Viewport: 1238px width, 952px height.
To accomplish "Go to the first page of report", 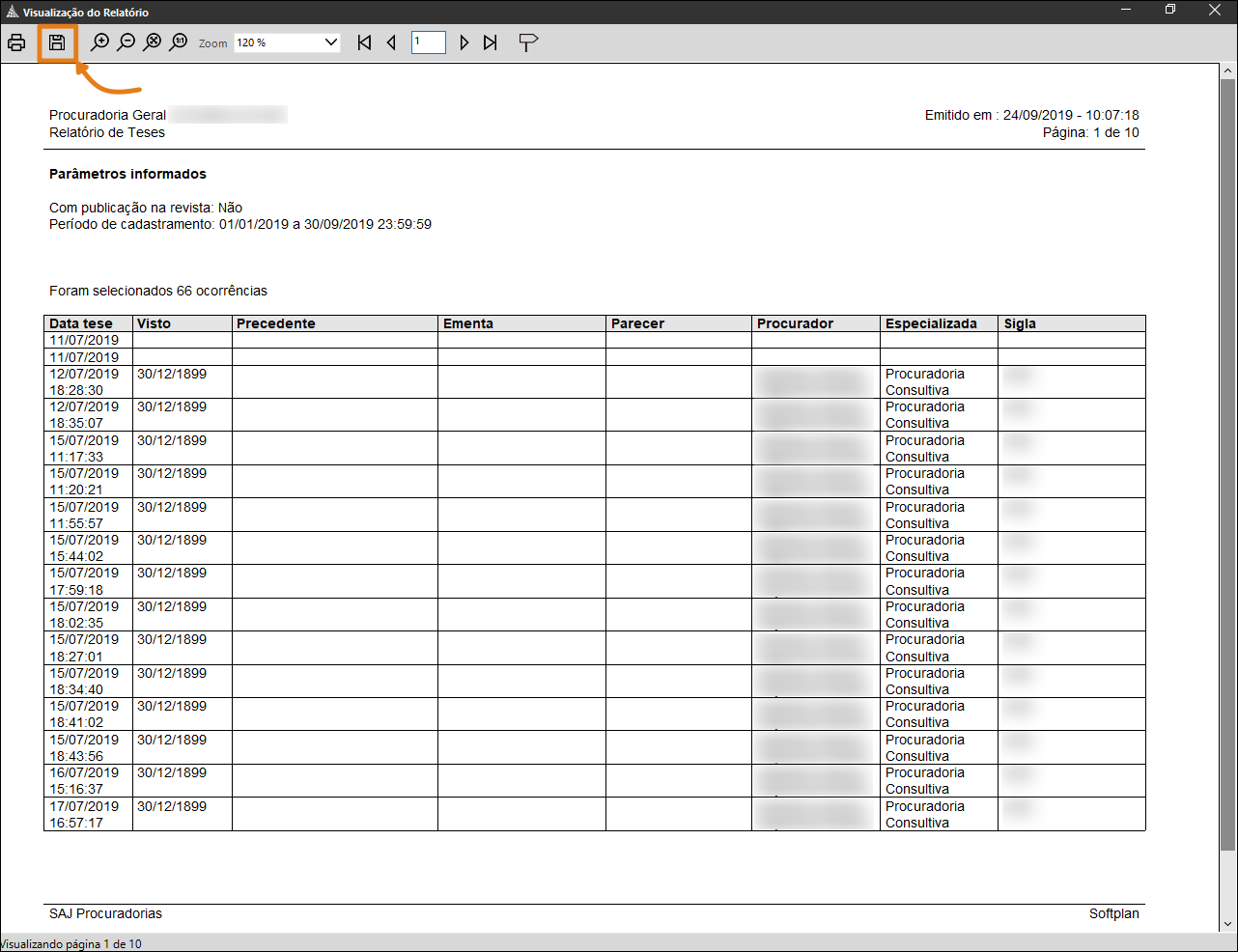I will [x=364, y=42].
